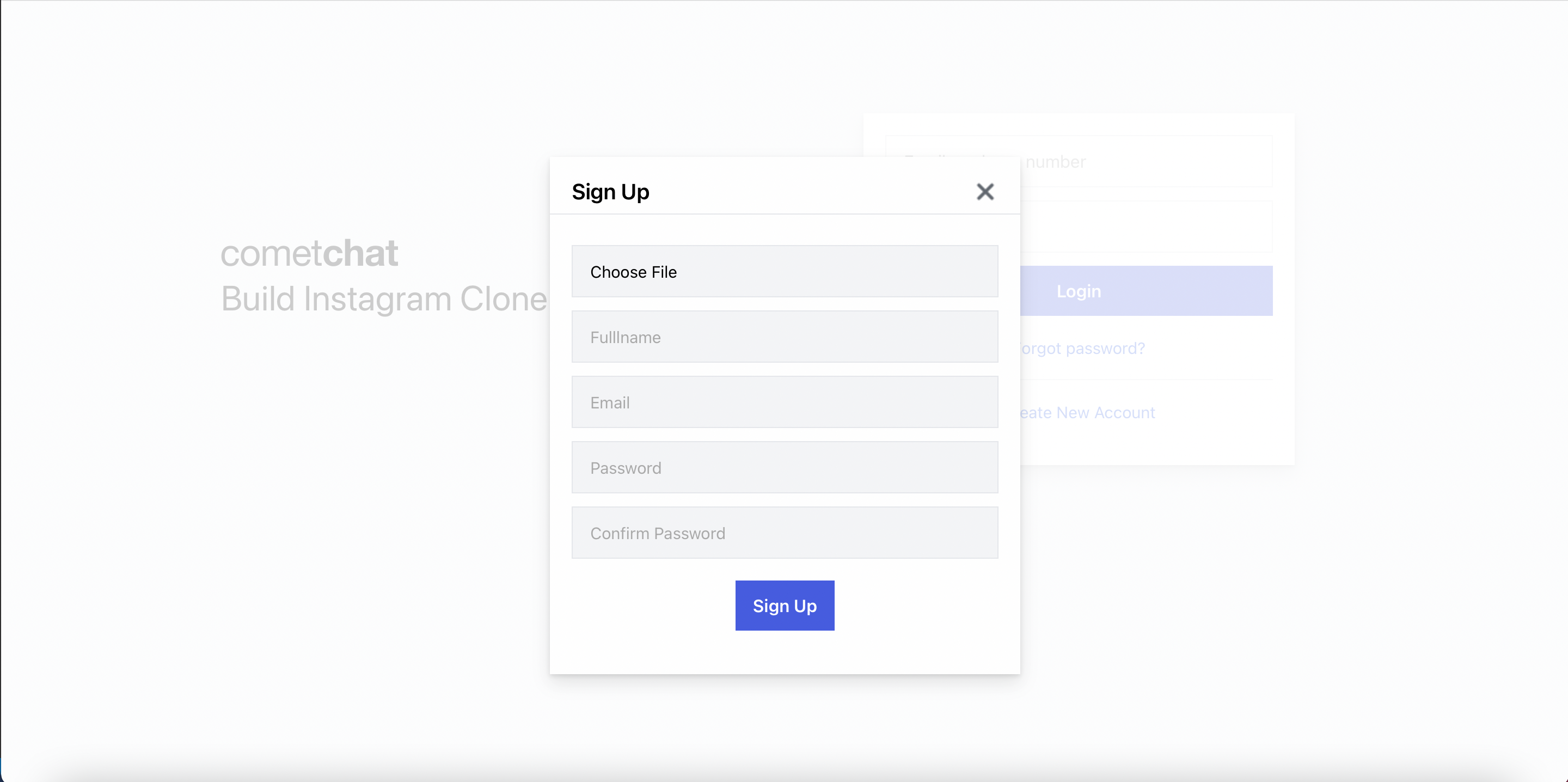This screenshot has height=782, width=1568.
Task: Select the Sign Up dialog title
Action: point(610,192)
